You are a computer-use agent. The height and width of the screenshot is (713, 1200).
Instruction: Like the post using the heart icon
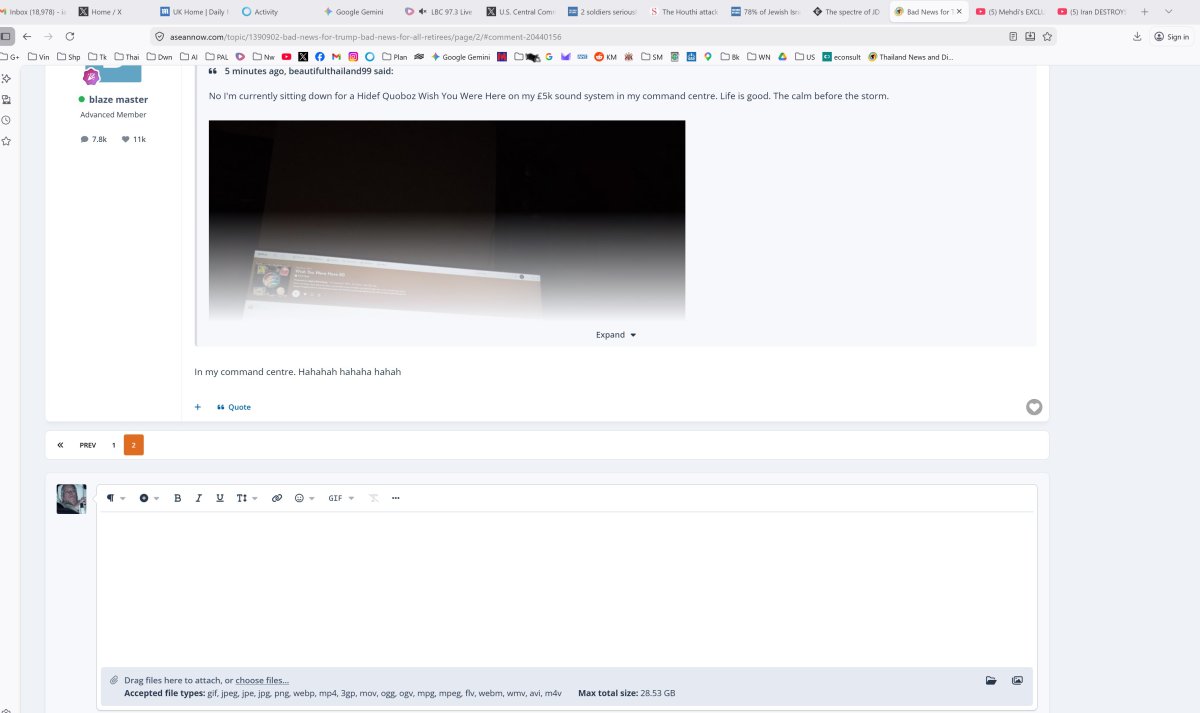click(1034, 407)
